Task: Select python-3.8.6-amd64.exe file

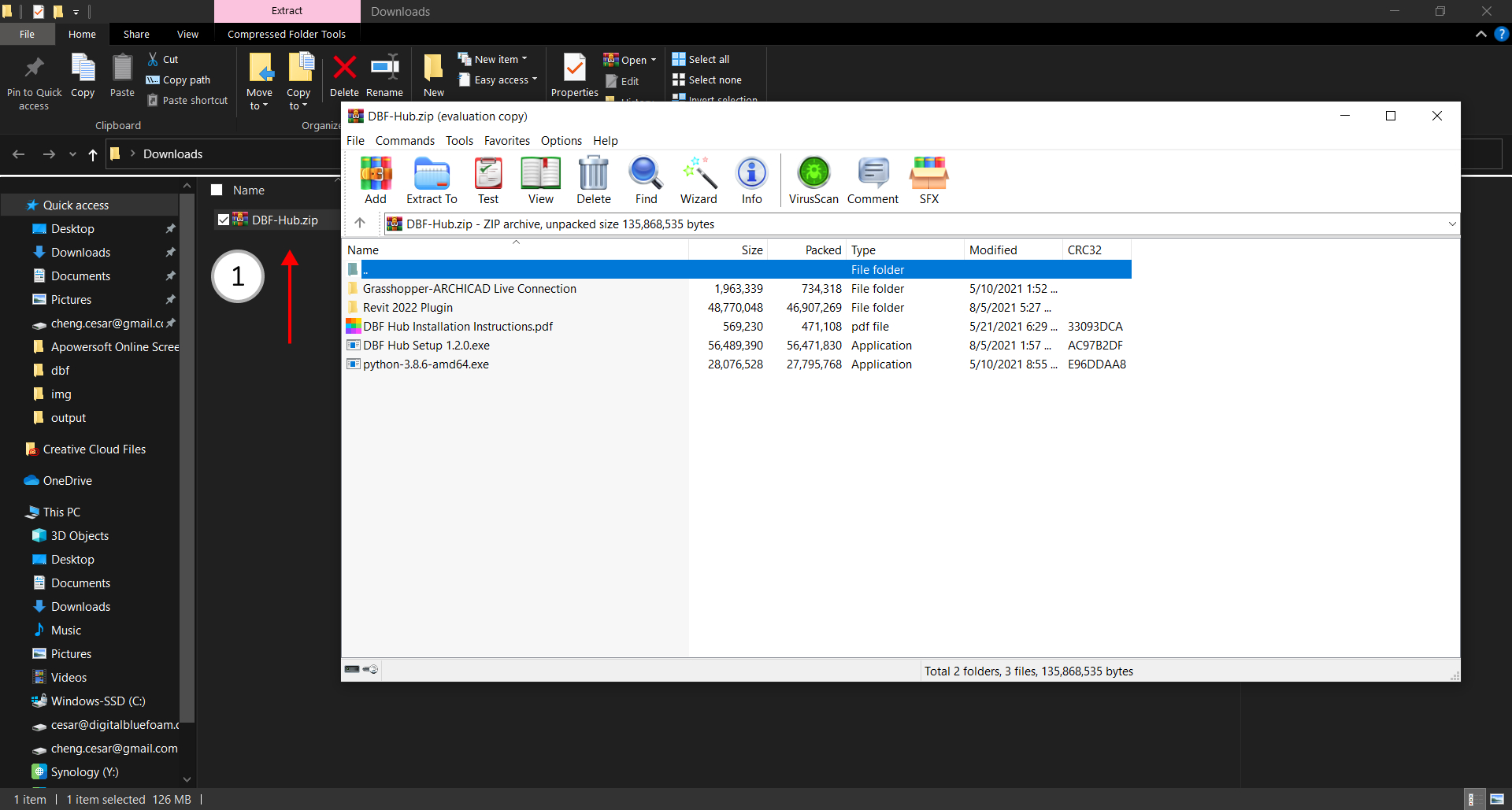Action: 739,364
